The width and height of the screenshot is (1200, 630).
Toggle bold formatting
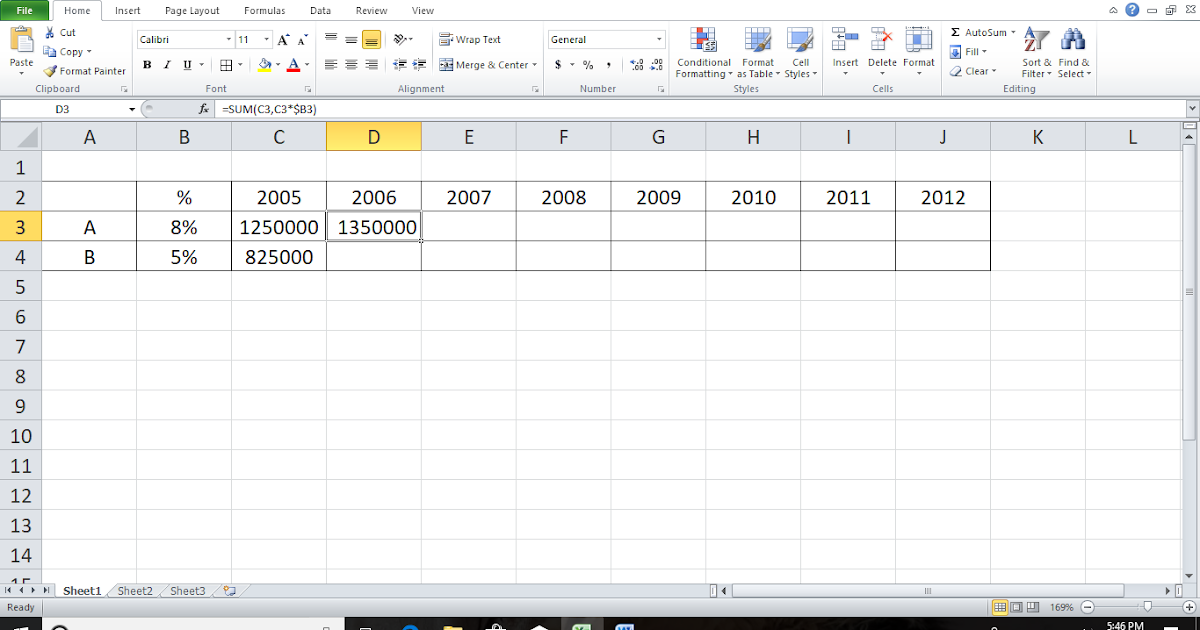coord(146,64)
